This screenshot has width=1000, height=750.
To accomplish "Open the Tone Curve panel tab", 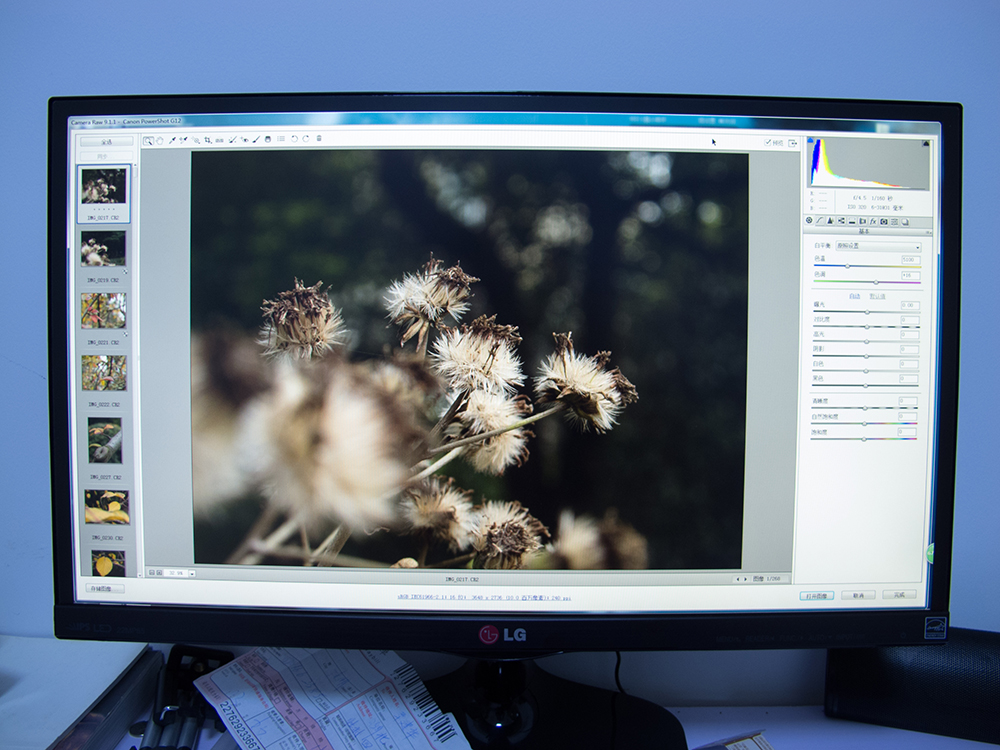I will (820, 221).
